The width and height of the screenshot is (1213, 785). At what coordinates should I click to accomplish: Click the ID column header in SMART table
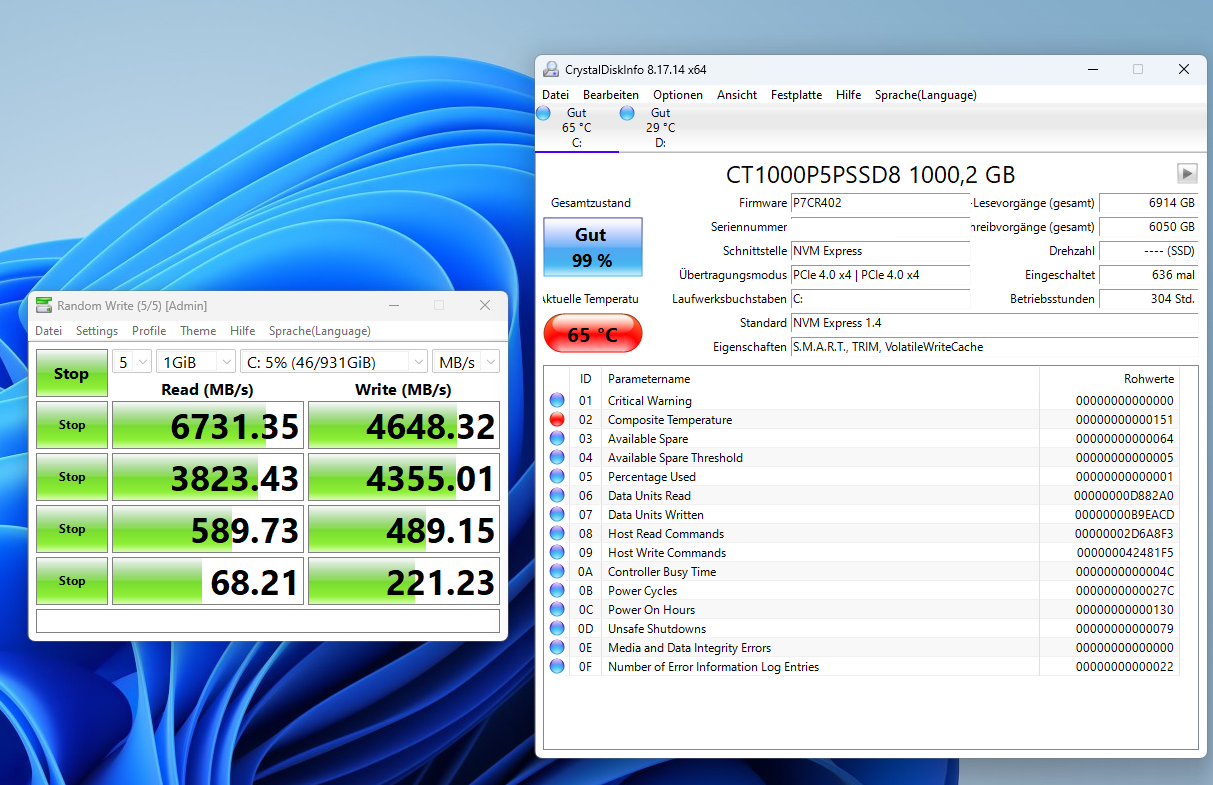pos(585,379)
